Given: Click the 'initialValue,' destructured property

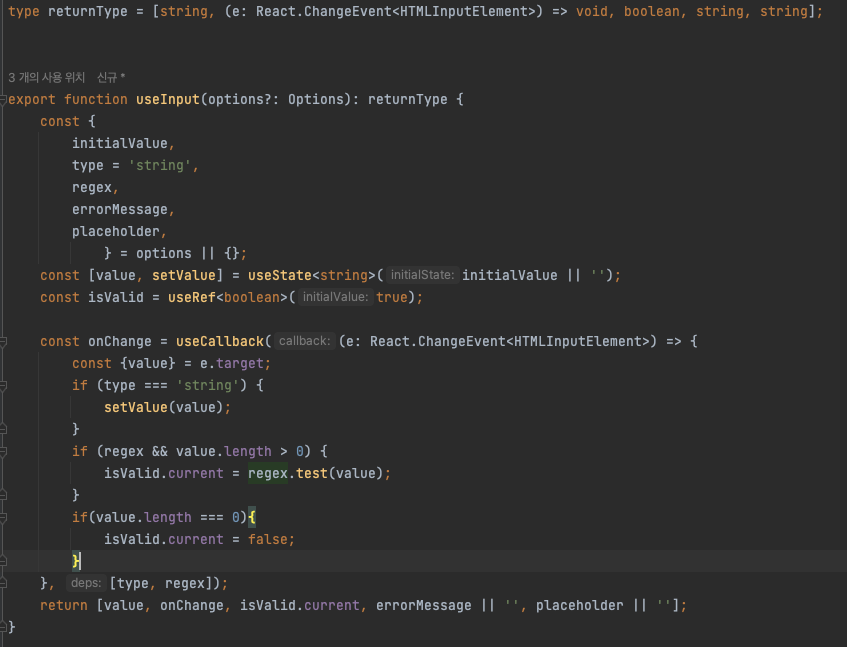Looking at the screenshot, I should [123, 144].
